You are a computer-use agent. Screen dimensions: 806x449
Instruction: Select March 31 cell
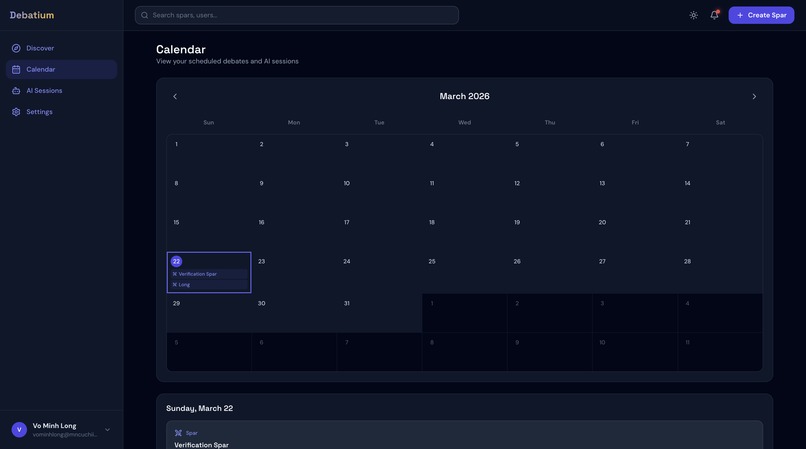(x=379, y=313)
